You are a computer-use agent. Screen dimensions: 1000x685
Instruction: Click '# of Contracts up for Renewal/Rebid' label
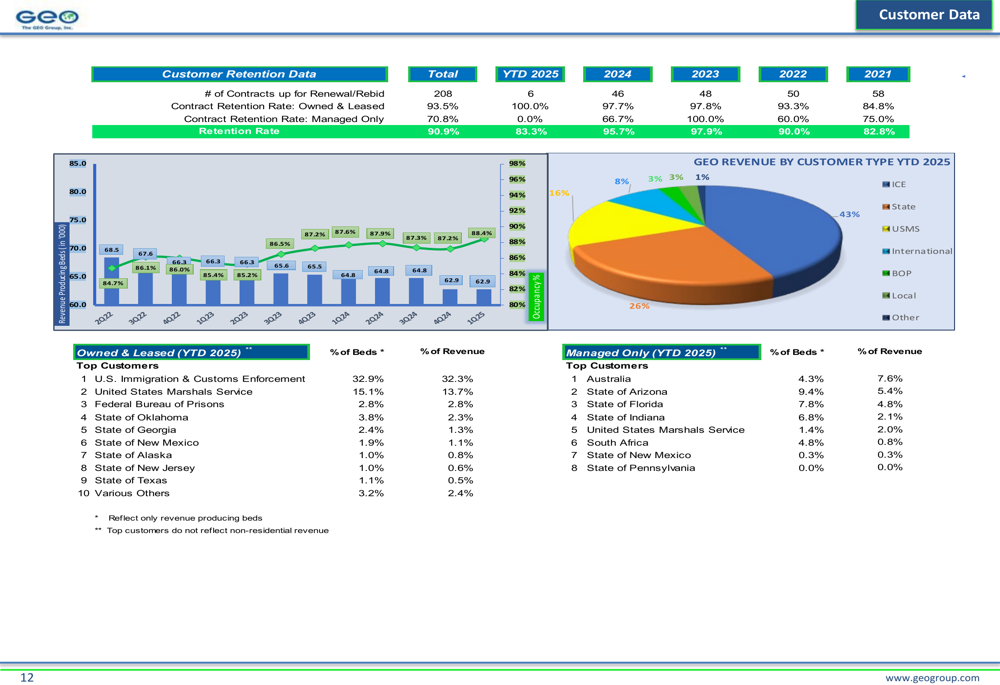point(295,94)
